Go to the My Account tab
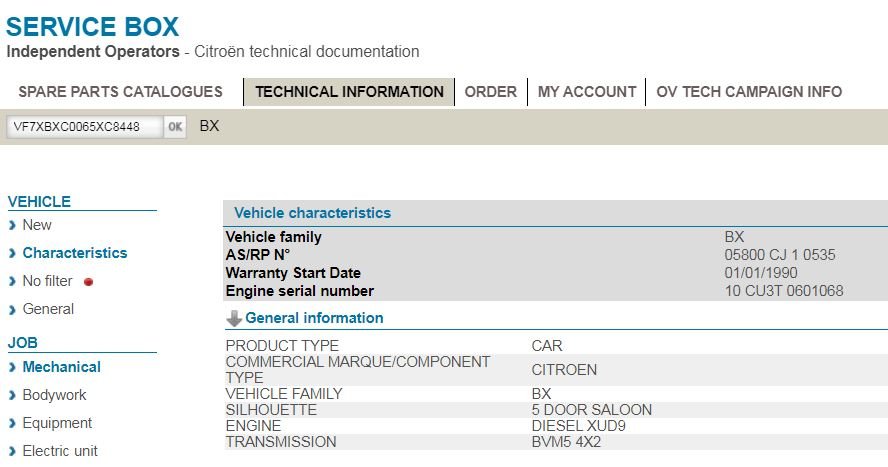 click(x=587, y=92)
